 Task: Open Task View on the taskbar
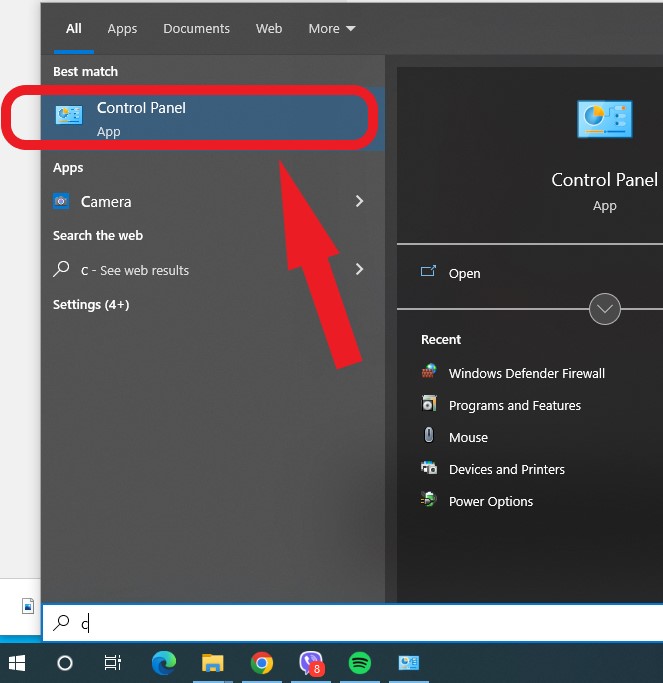click(113, 662)
